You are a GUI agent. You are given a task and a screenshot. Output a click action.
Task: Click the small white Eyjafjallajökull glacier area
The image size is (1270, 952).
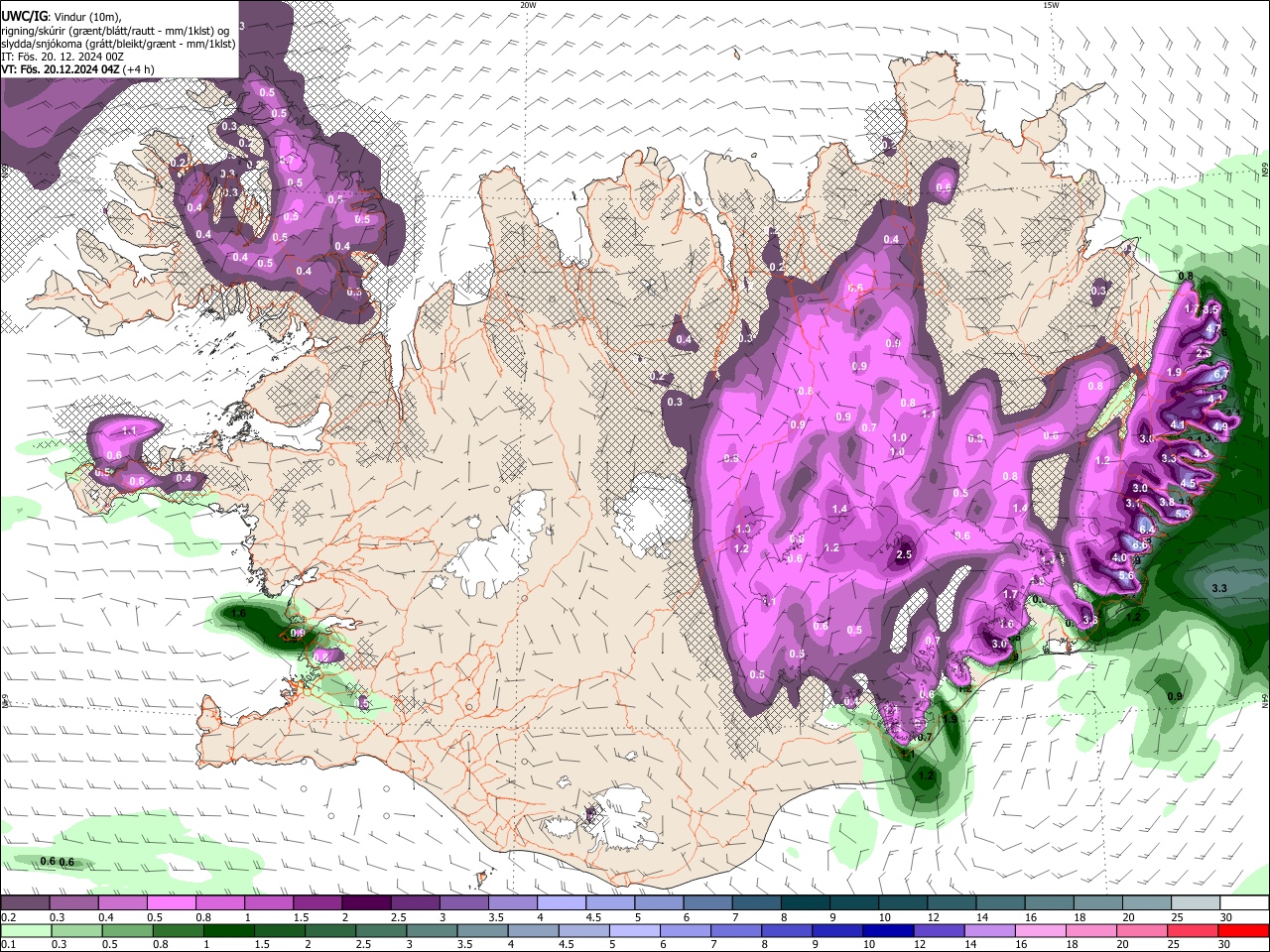559,829
